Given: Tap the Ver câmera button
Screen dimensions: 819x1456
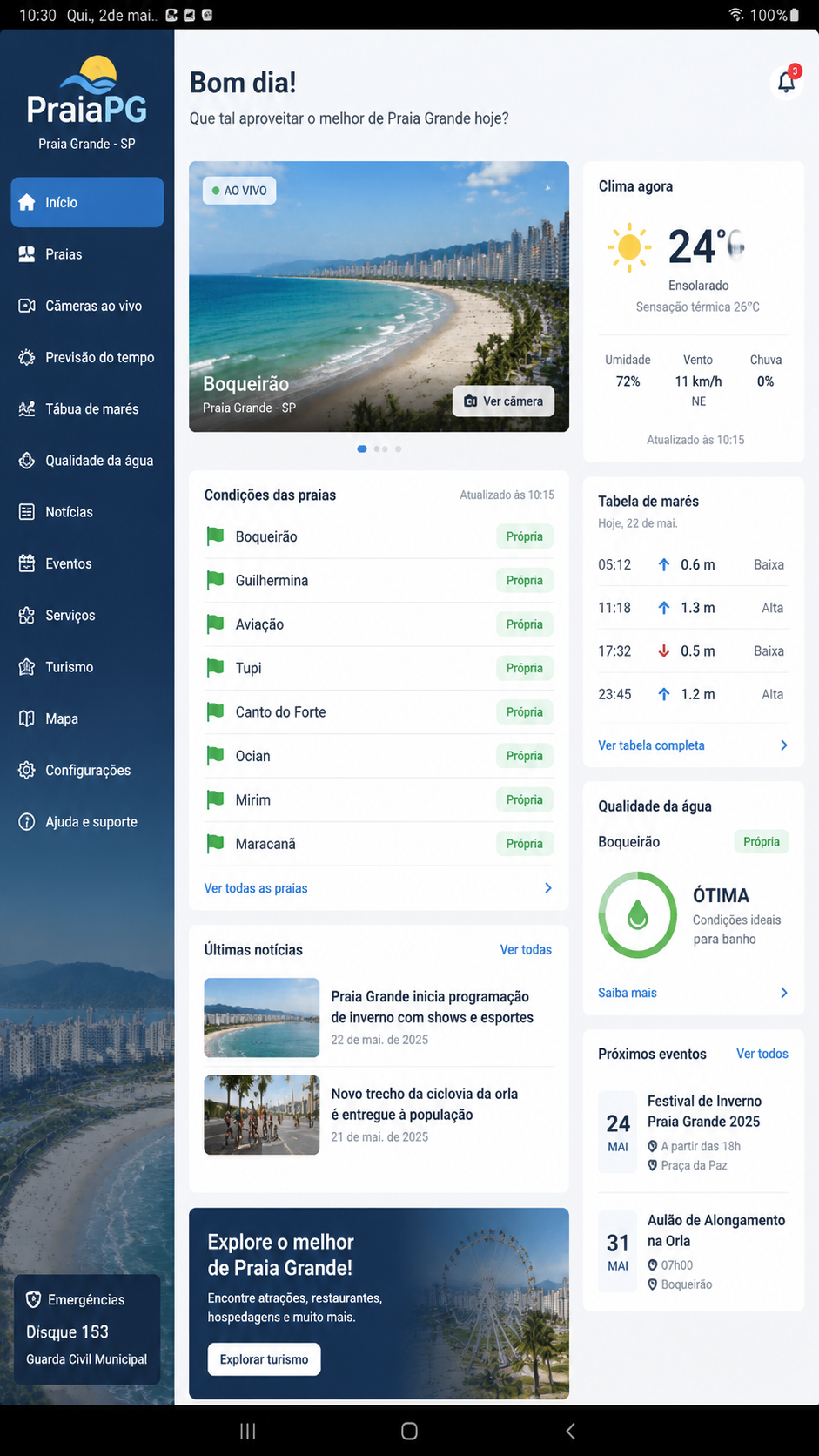Looking at the screenshot, I should coord(503,401).
